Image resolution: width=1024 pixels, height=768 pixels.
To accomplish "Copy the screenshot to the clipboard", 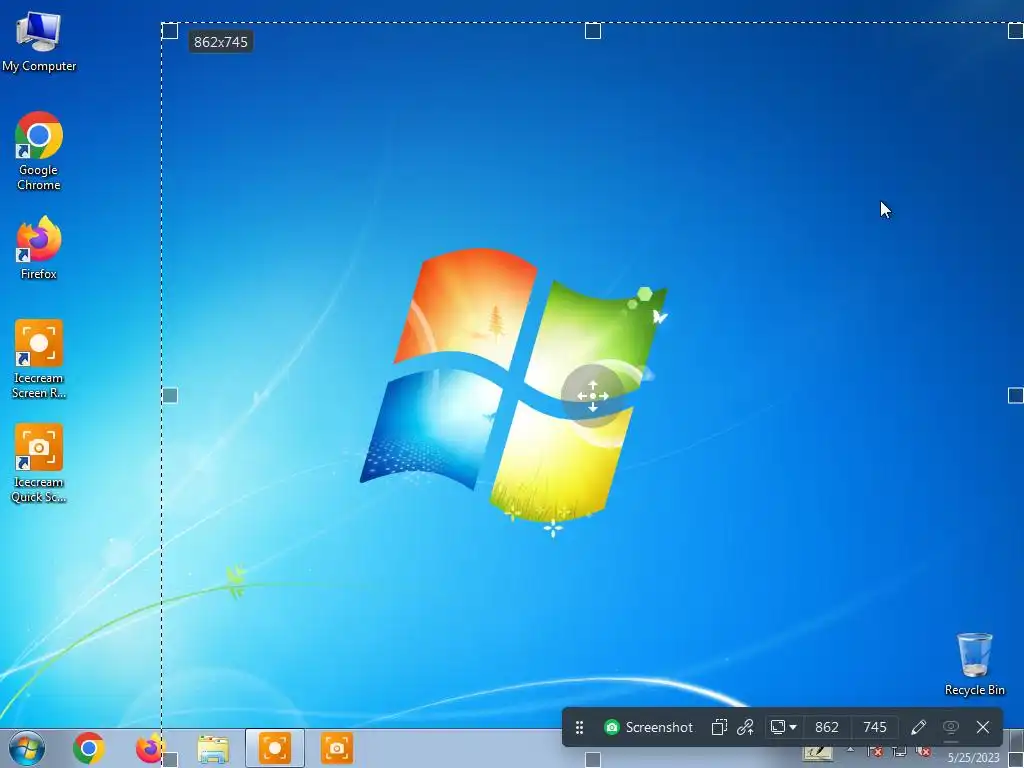I will (x=719, y=727).
